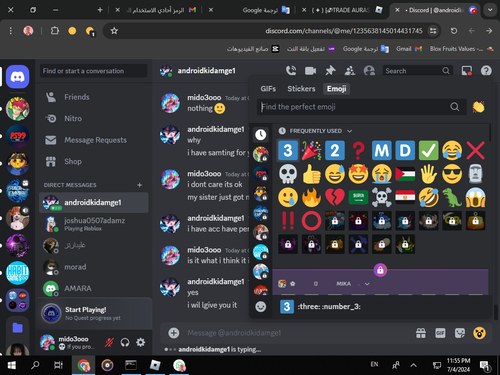The image size is (500, 375).
Task: Open DM with AMARA
Action: click(x=94, y=288)
